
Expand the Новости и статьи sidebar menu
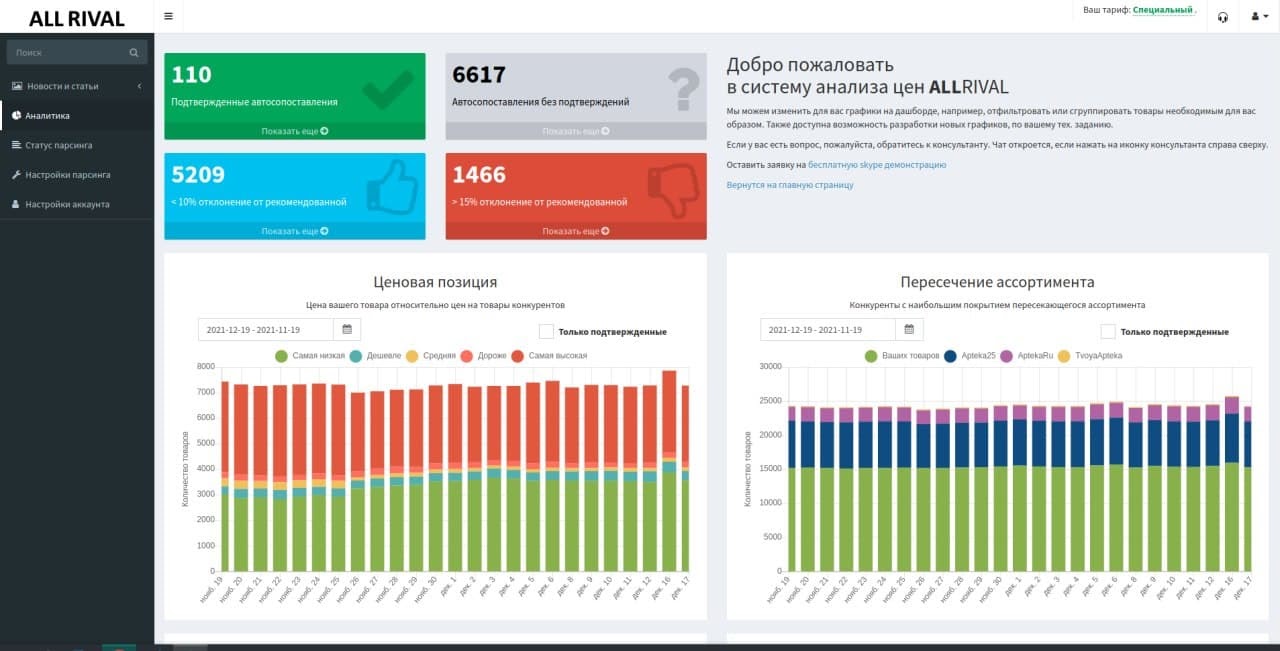tap(76, 86)
